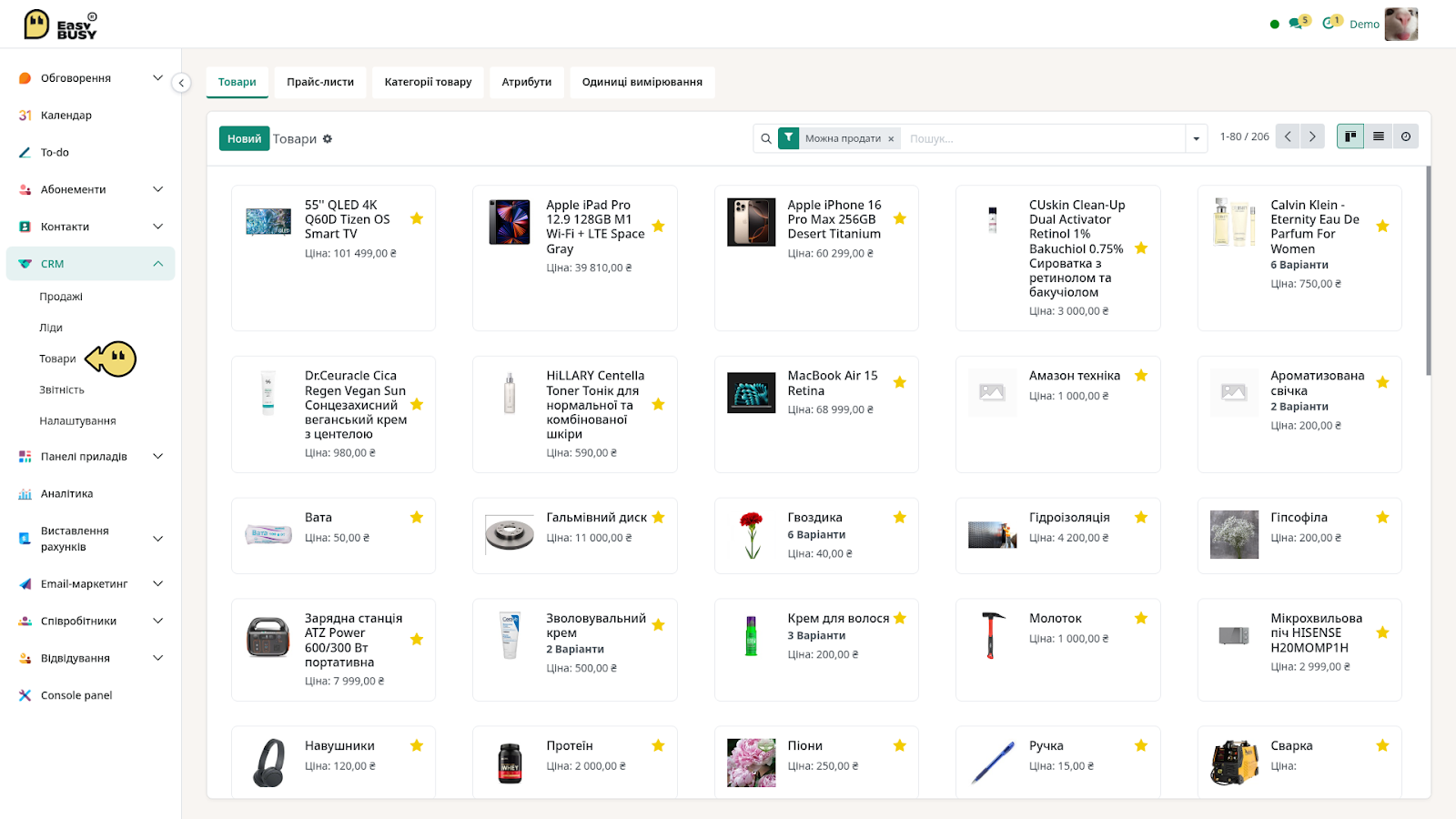The height and width of the screenshot is (819, 1456).
Task: Click the product list vertical scrollbar
Action: [1428, 270]
